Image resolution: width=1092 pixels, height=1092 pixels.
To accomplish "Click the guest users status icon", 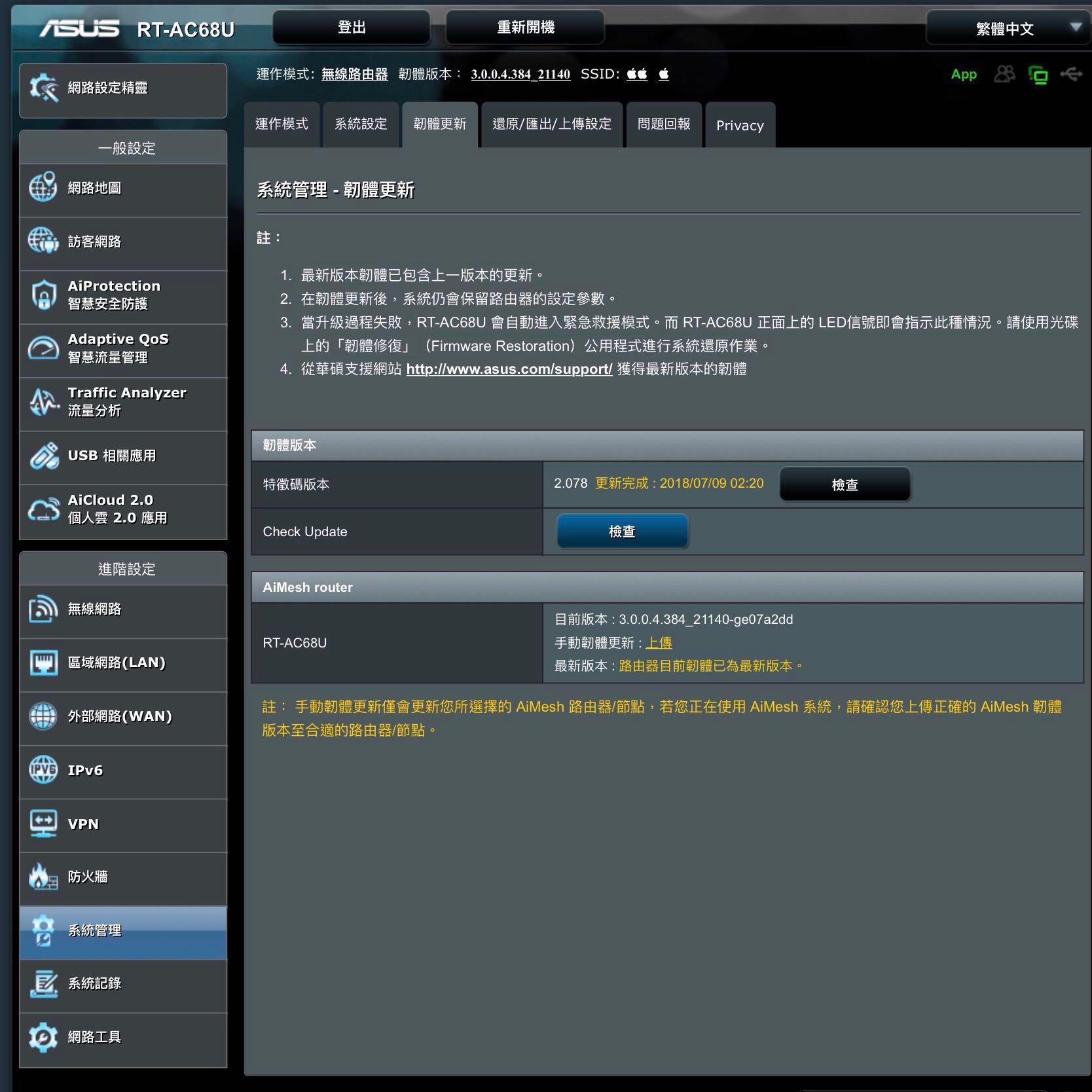I will pos(1004,74).
